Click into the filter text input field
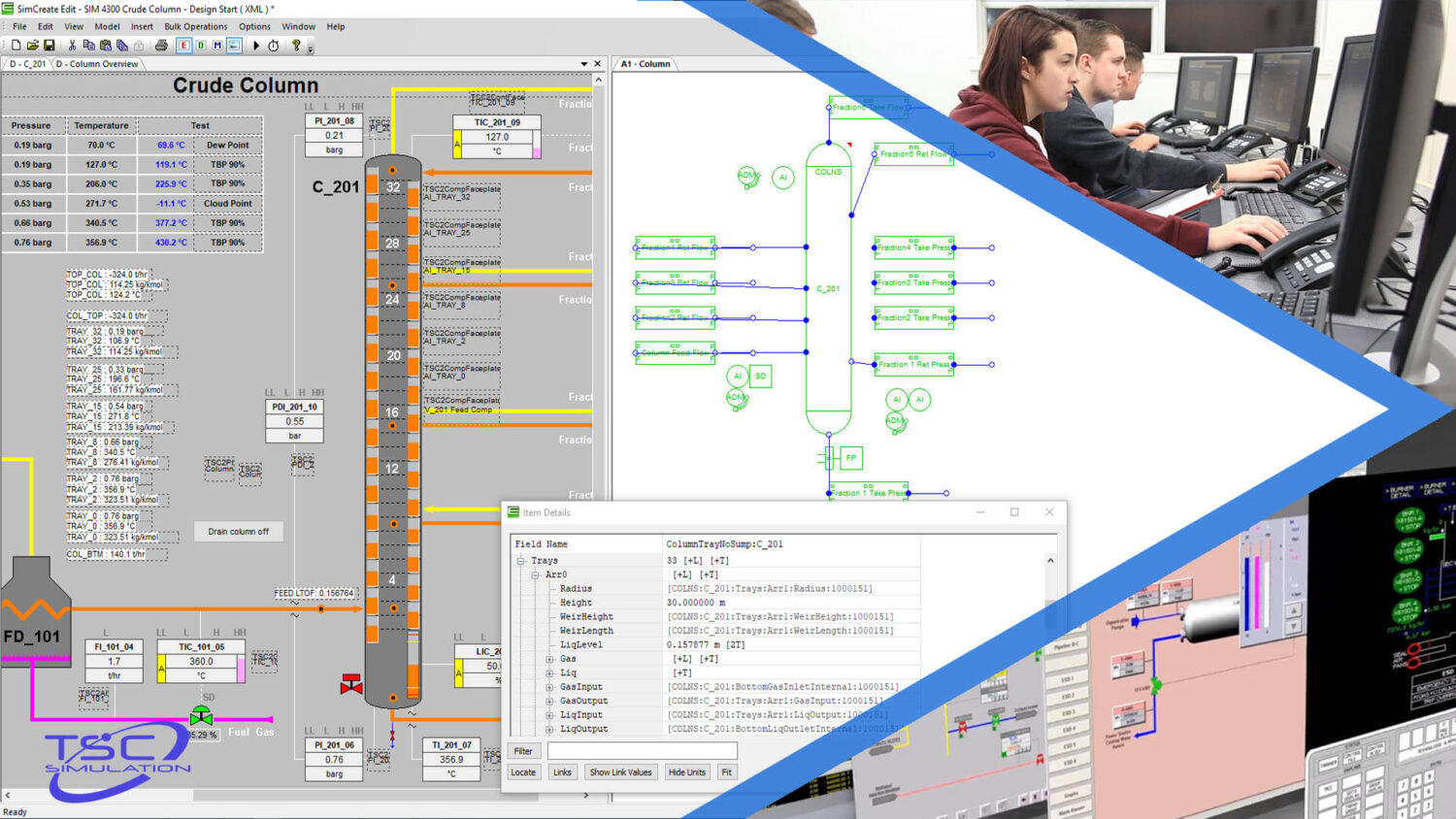The image size is (1456, 819). tap(643, 751)
